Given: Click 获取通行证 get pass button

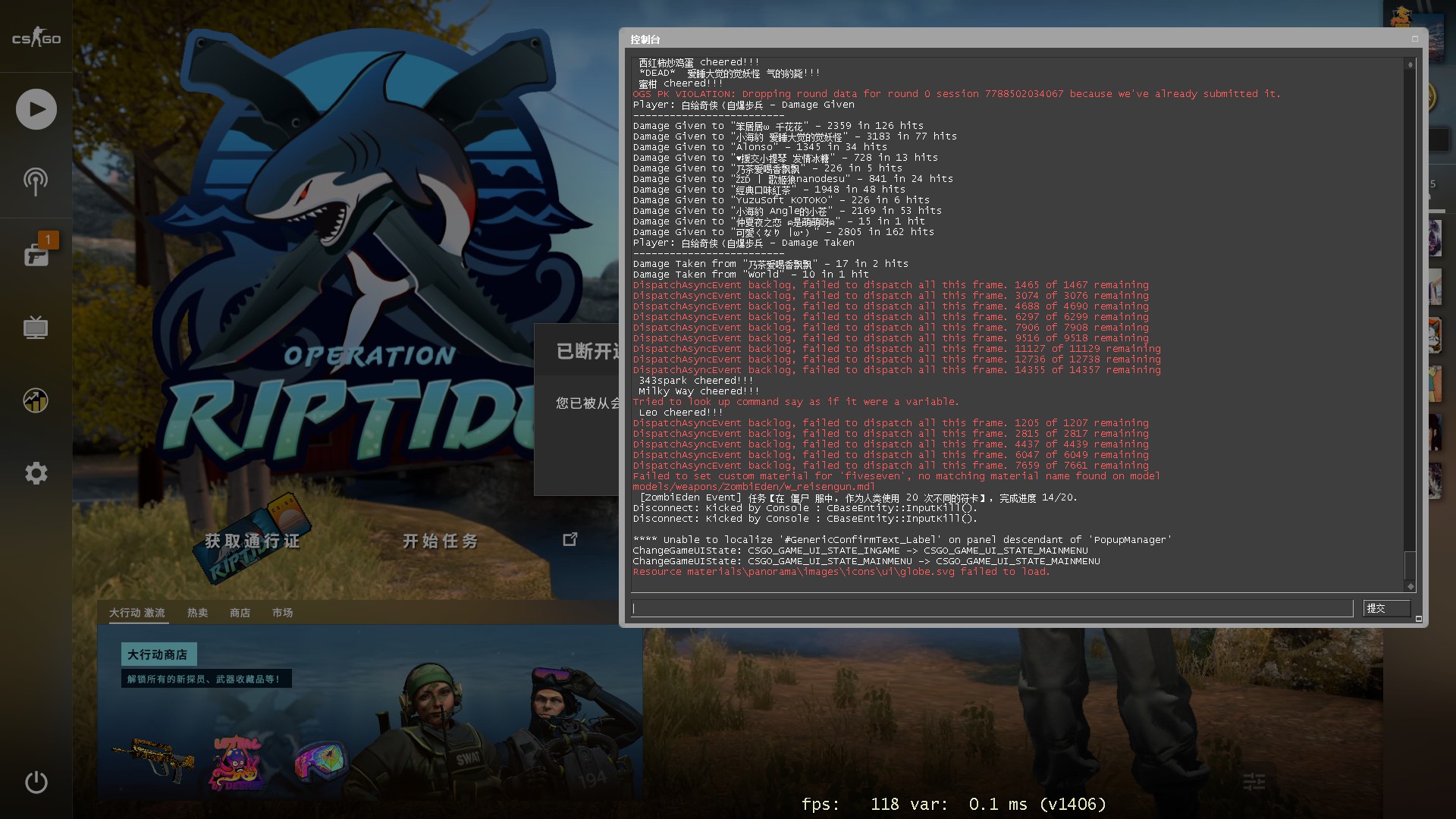Looking at the screenshot, I should click(253, 541).
